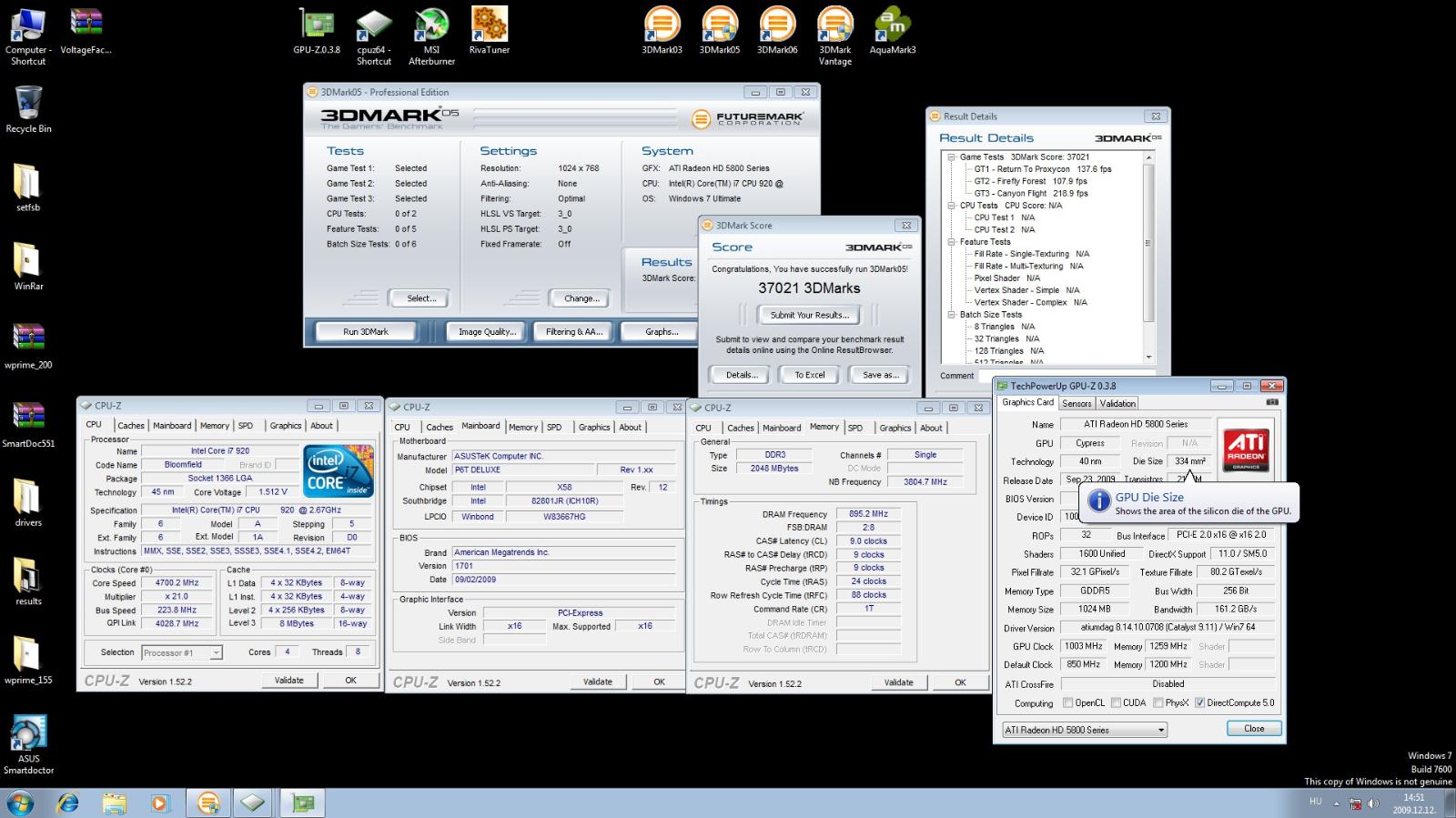
Task: Switch to the Validation tab in GPU-Z
Action: pyautogui.click(x=1117, y=403)
